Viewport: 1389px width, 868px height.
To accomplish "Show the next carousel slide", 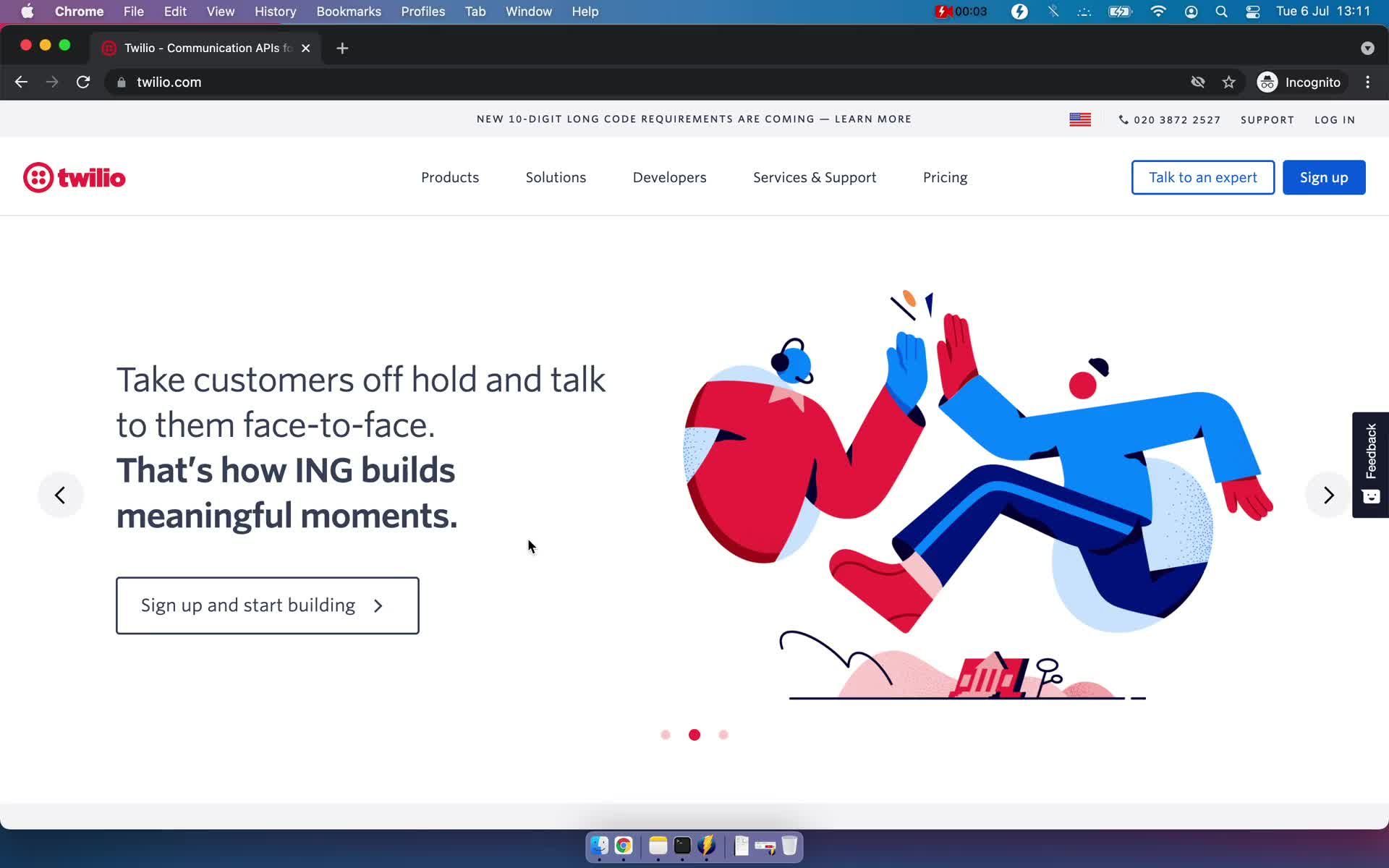I will [x=1328, y=495].
